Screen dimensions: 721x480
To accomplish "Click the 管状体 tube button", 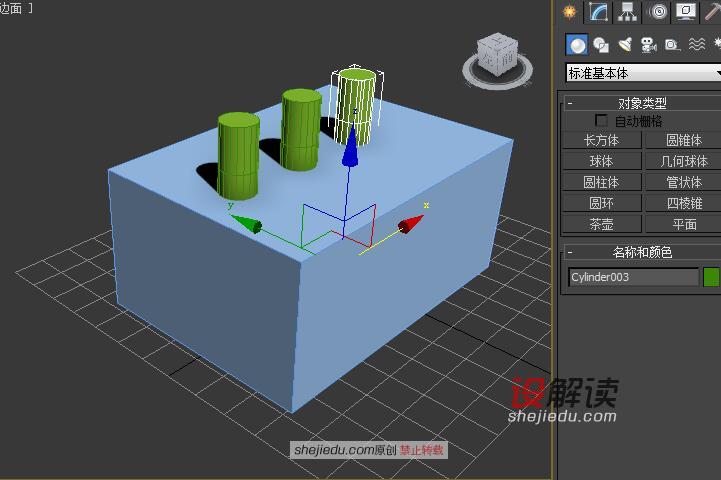I will (x=684, y=182).
